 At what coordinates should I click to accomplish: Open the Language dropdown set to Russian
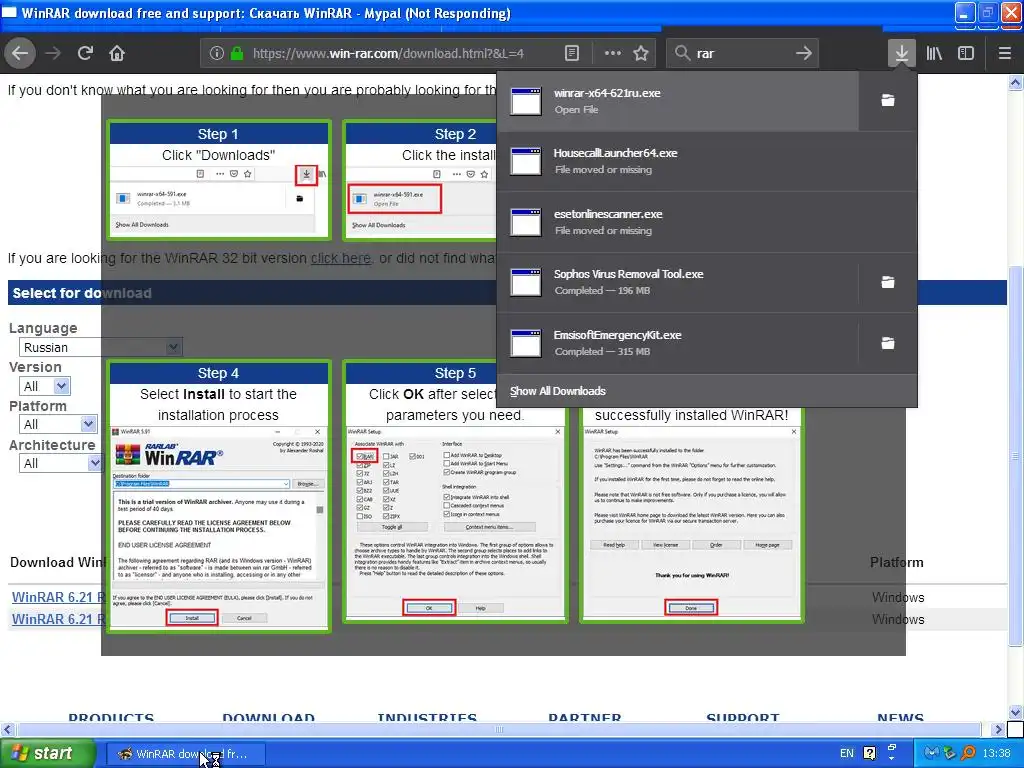tap(101, 347)
